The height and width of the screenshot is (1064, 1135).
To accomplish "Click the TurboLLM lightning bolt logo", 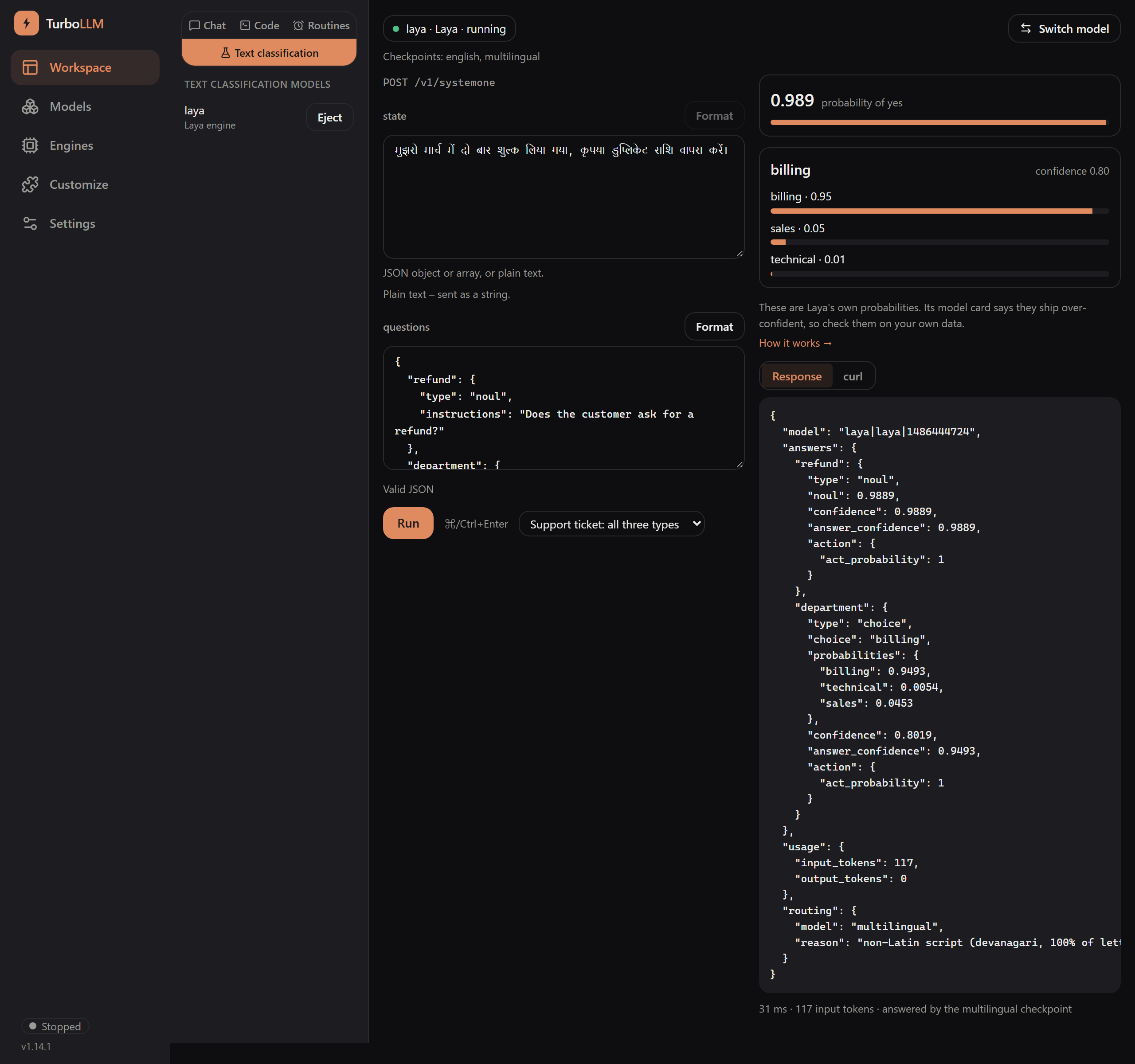I will pyautogui.click(x=26, y=23).
